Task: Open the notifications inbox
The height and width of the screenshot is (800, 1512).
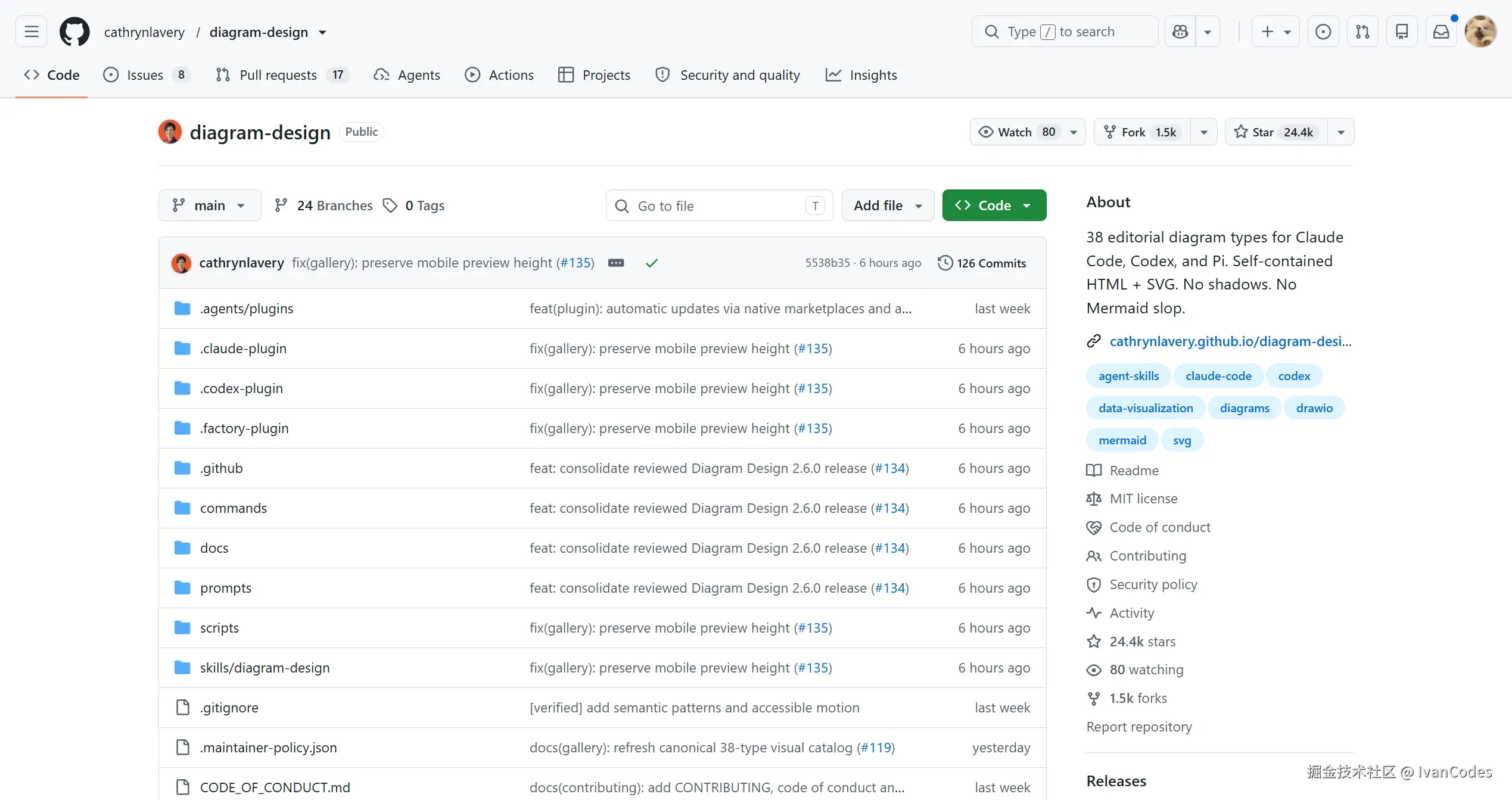Action: [x=1441, y=32]
